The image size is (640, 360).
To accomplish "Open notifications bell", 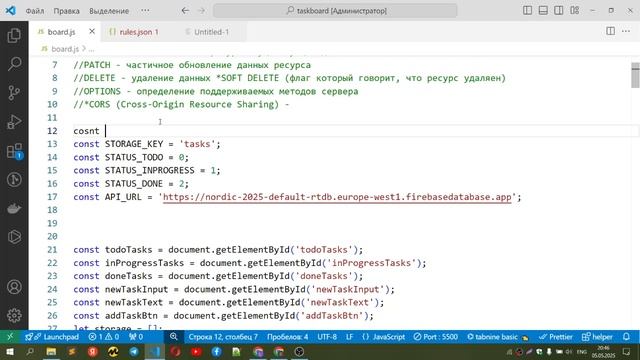I will (626, 337).
